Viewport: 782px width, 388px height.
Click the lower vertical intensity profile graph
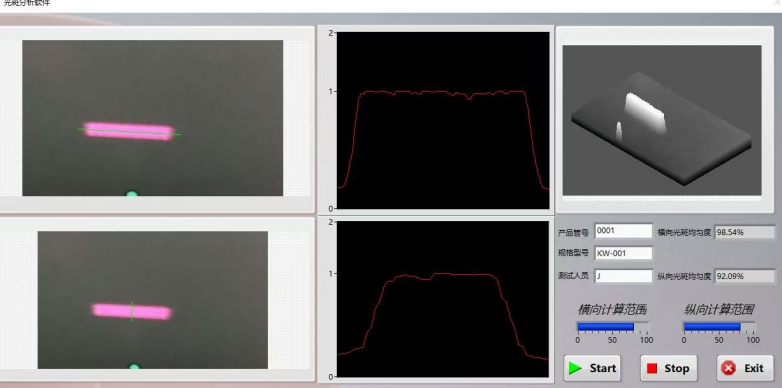coord(443,299)
